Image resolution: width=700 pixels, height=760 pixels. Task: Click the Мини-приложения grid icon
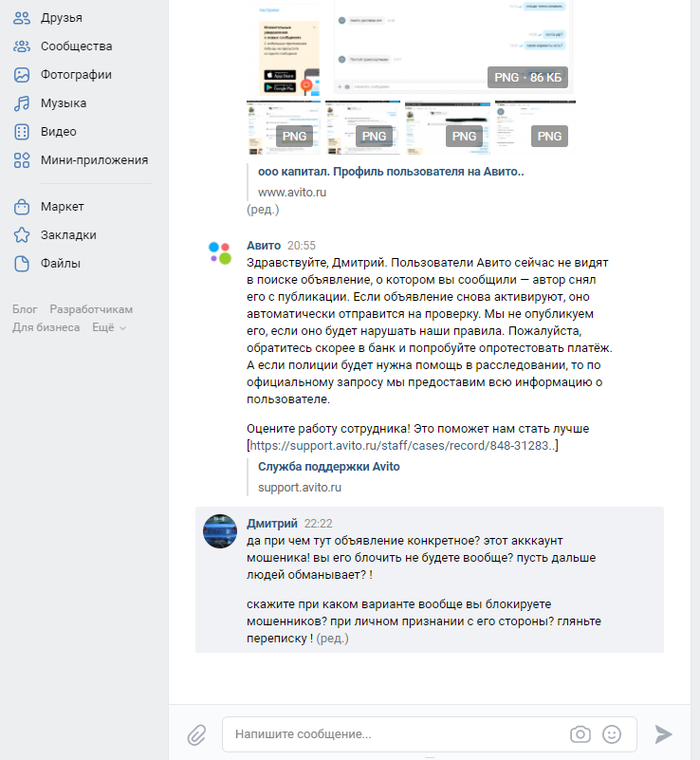point(21,160)
